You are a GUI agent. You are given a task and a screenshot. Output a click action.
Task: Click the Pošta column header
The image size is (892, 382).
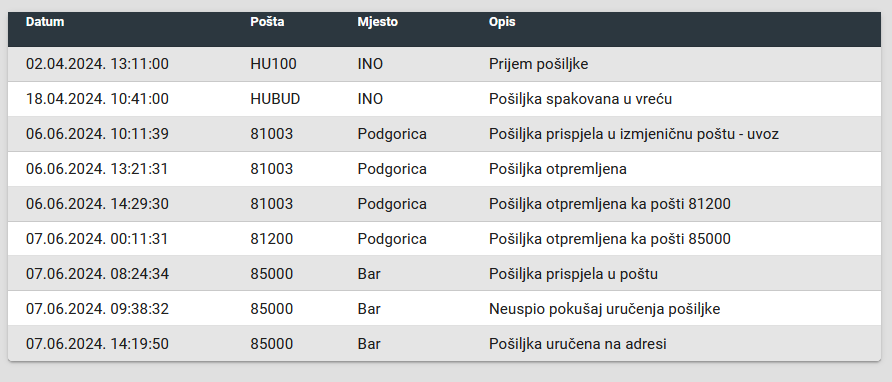tap(267, 22)
